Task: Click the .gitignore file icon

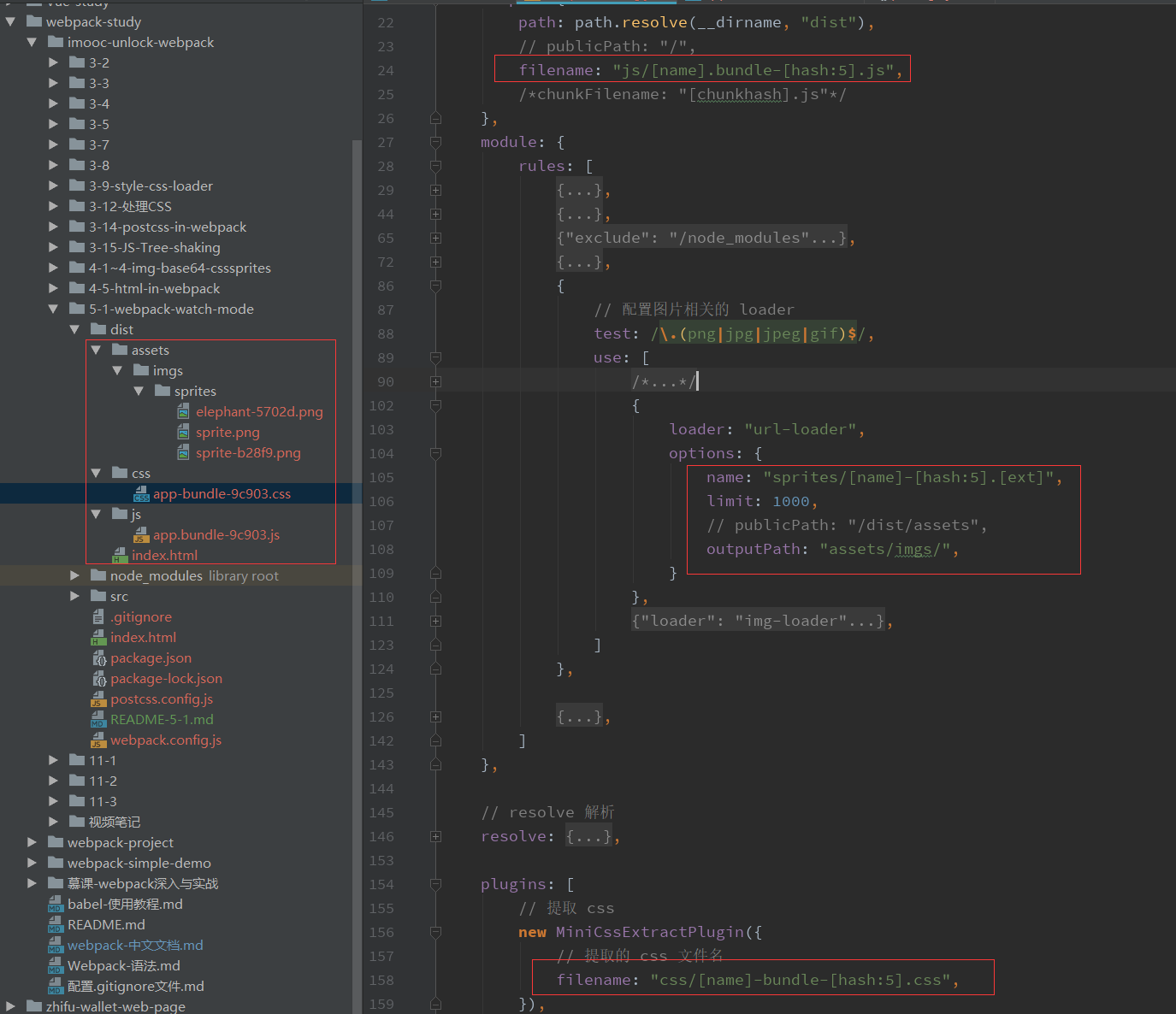Action: (x=98, y=617)
